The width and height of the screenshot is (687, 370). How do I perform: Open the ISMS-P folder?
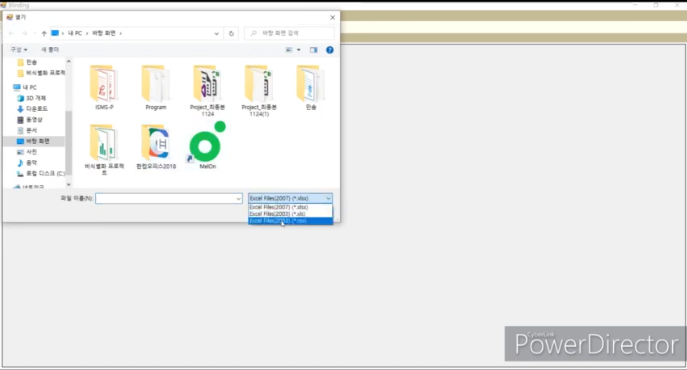tap(104, 87)
